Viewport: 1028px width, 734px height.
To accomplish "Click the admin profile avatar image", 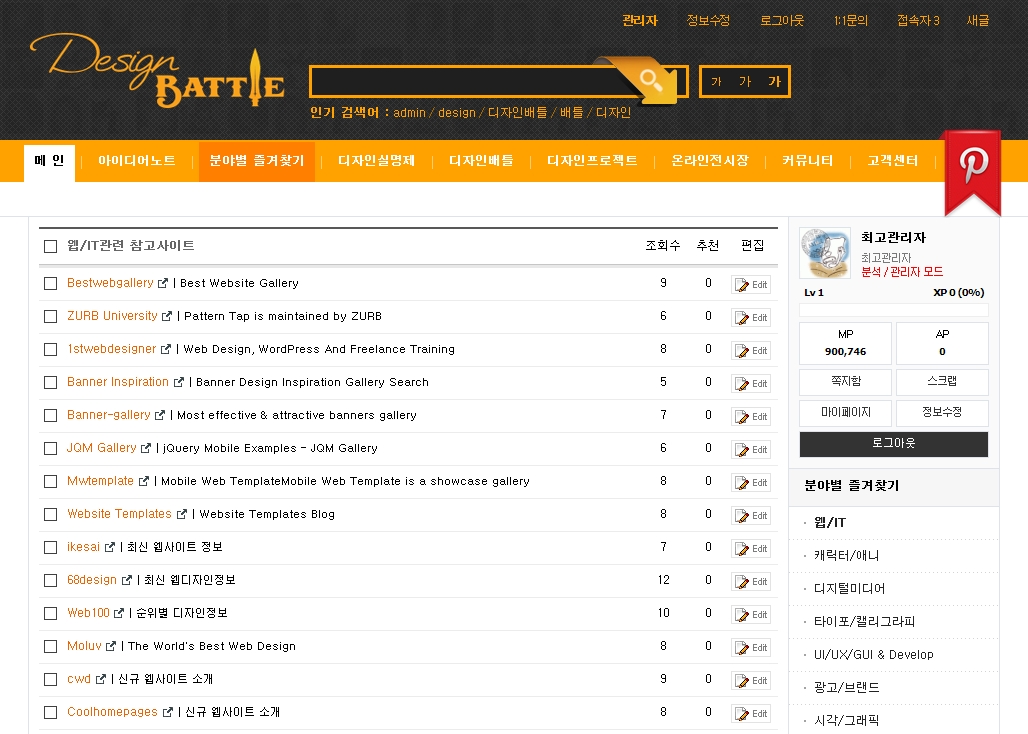I will click(825, 253).
